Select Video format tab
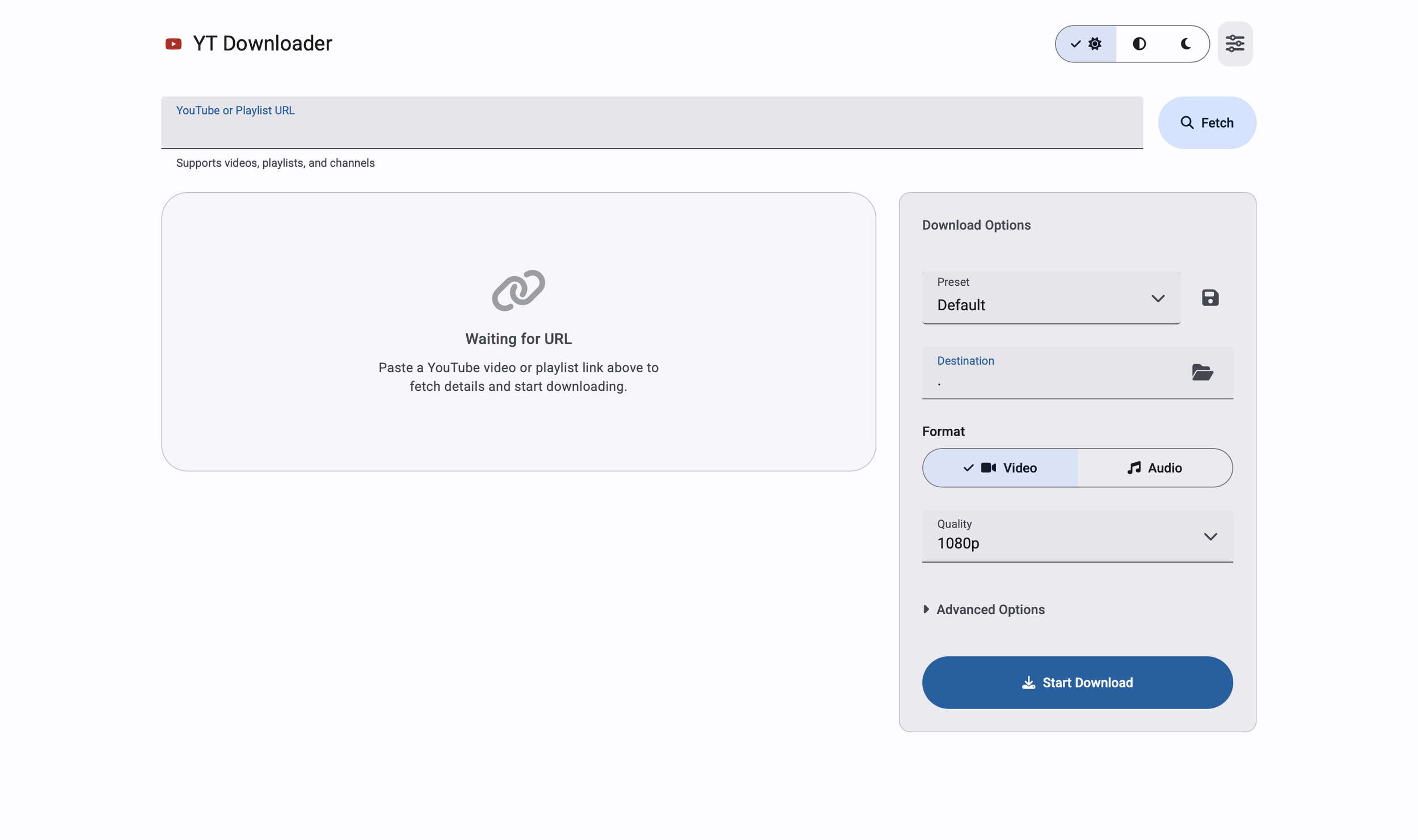 (1001, 468)
